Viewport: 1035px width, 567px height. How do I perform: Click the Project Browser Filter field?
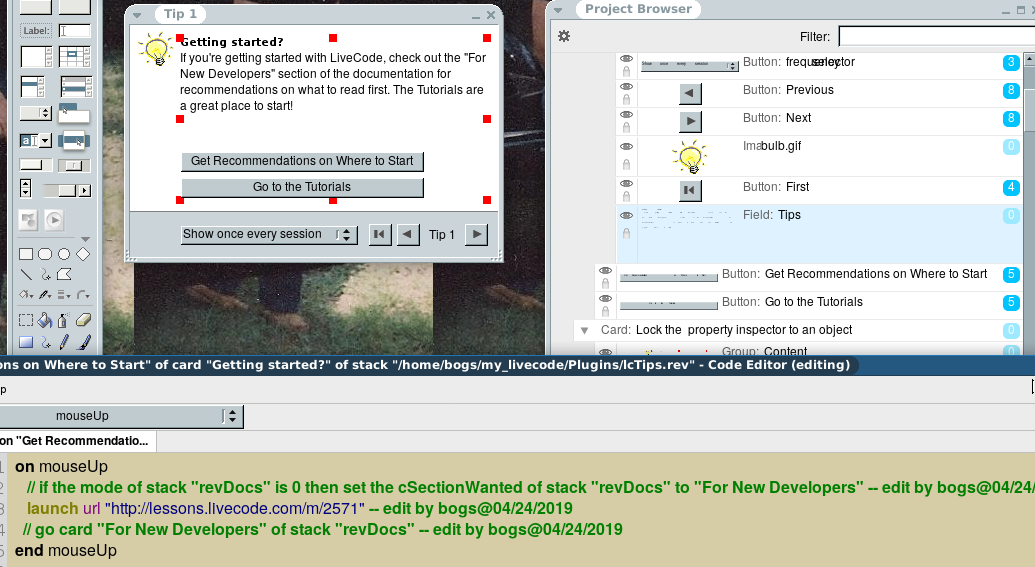[937, 36]
